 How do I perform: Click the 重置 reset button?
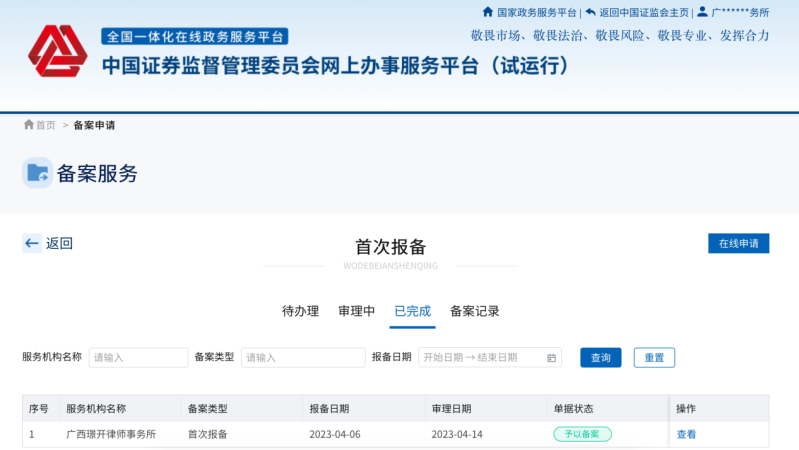pyautogui.click(x=654, y=358)
